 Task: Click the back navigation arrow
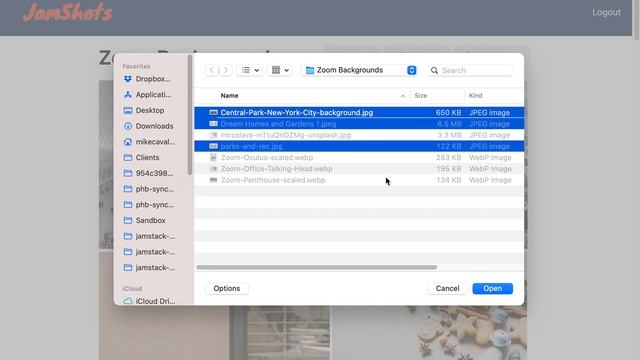tap(211, 70)
